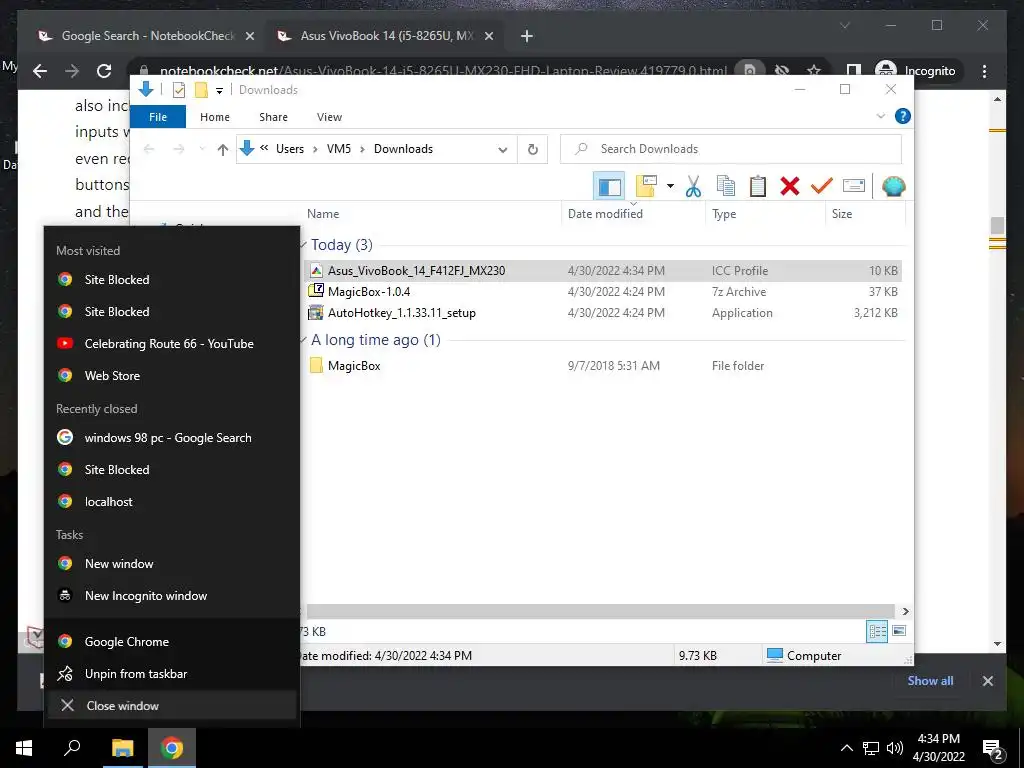Choose New window in jump list tasks
This screenshot has width=1024, height=768.
(x=171, y=564)
